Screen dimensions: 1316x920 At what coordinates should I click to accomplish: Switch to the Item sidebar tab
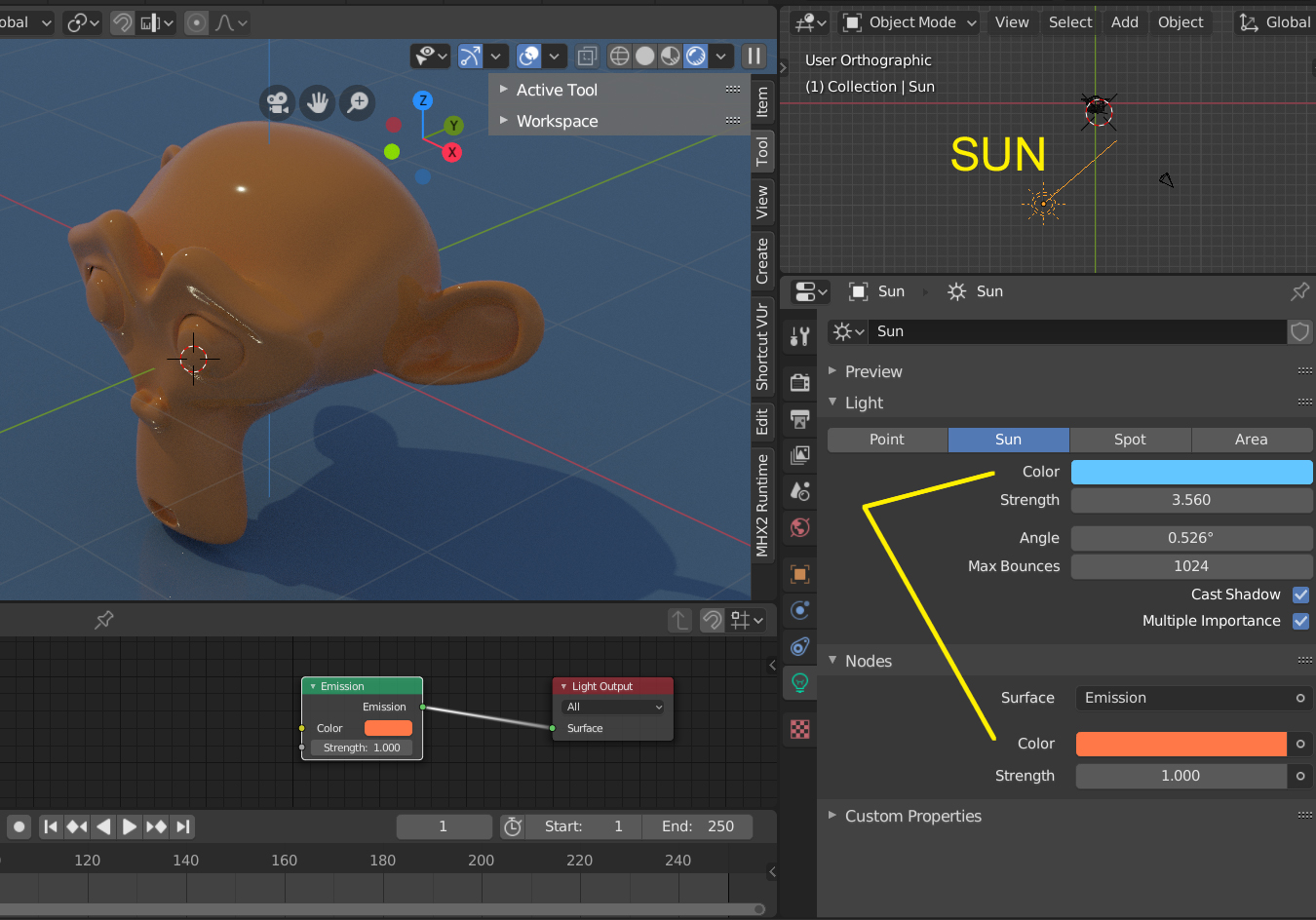762,101
